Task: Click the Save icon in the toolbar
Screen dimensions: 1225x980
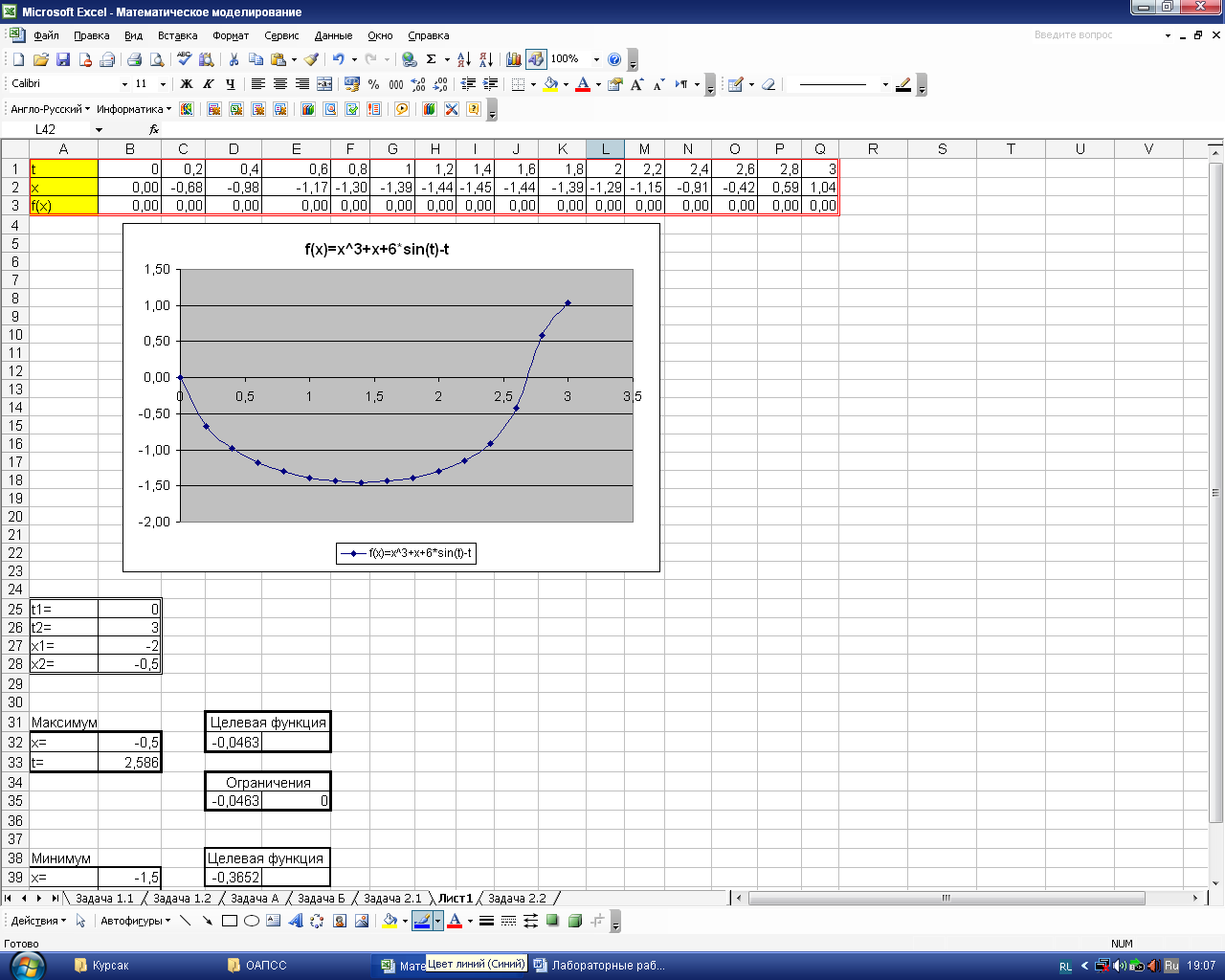Action: [x=63, y=59]
